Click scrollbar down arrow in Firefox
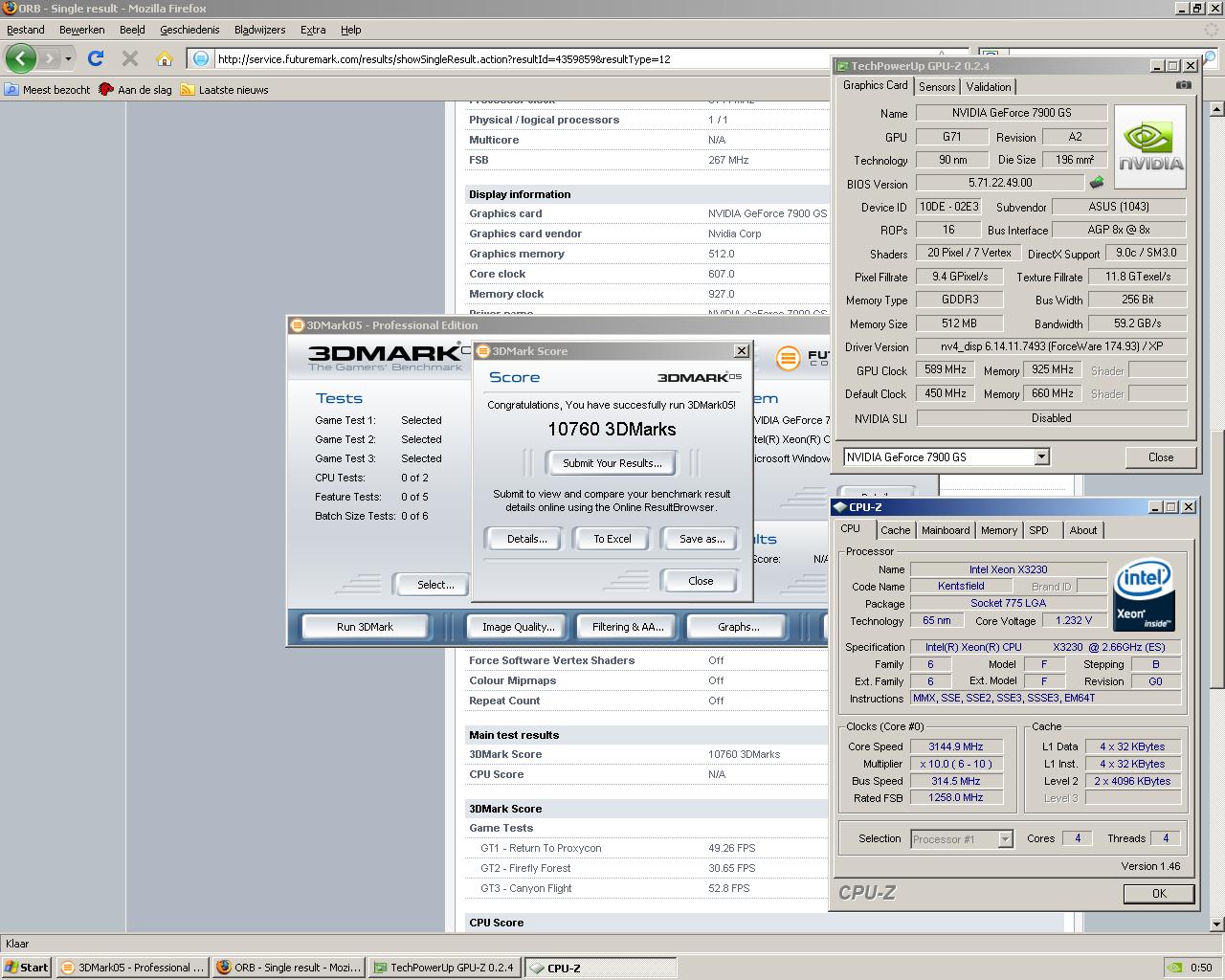 click(1216, 924)
